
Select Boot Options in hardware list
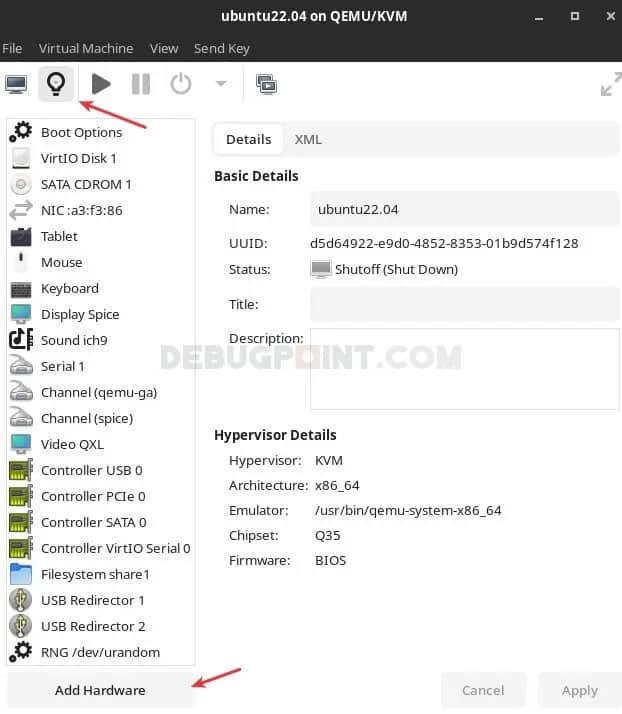[81, 132]
